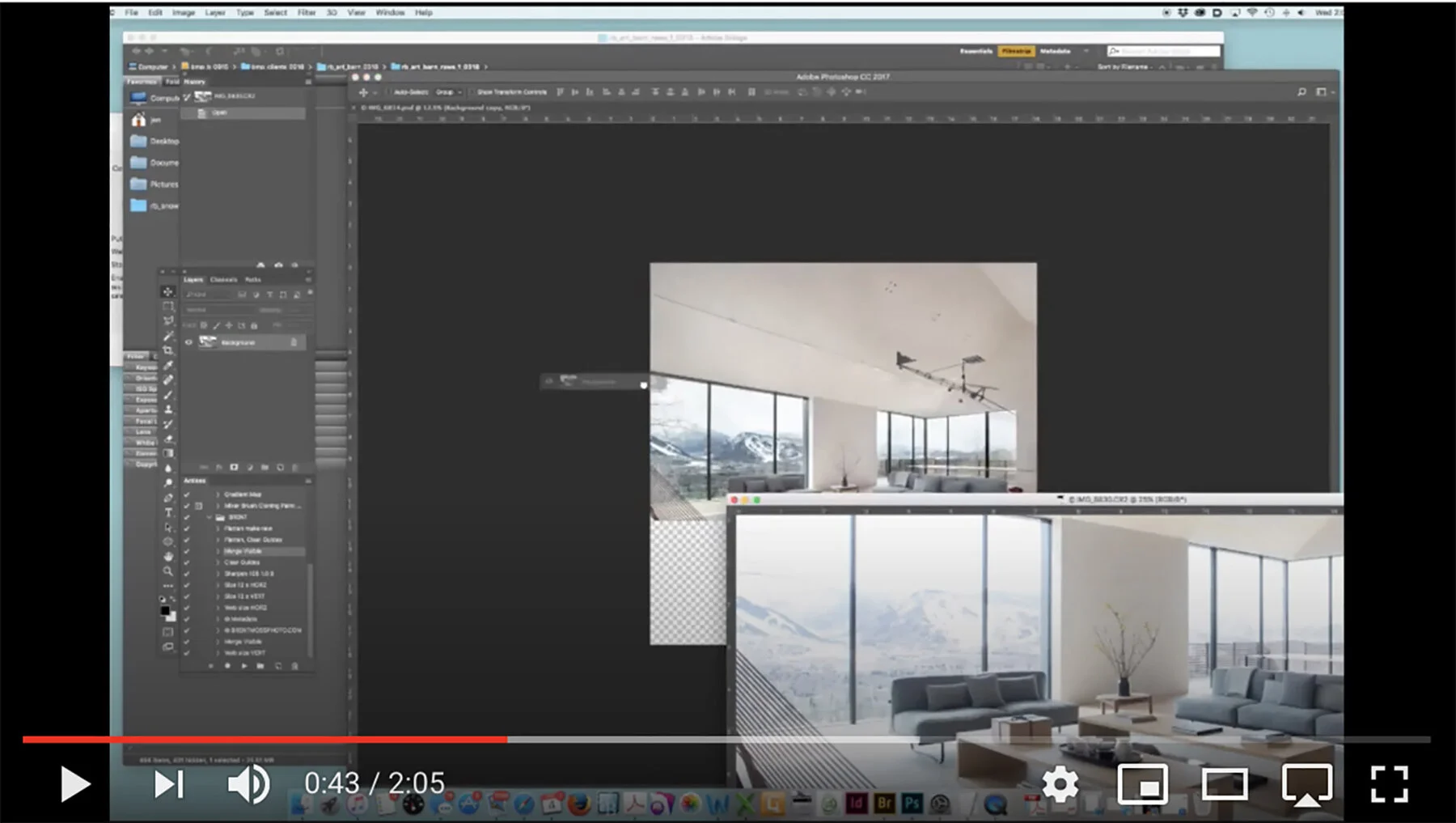This screenshot has height=823, width=1456.
Task: Expand the Flatten make new action
Action: tap(218, 528)
